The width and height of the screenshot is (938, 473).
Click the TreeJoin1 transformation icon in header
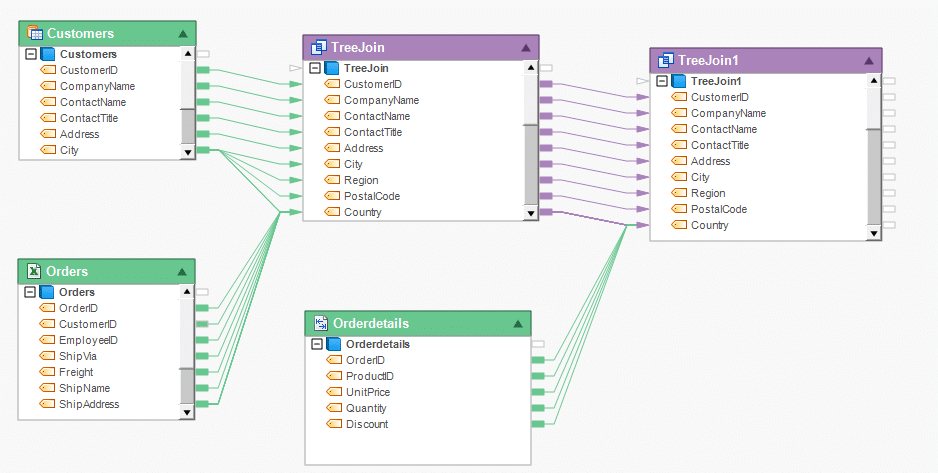pos(665,60)
